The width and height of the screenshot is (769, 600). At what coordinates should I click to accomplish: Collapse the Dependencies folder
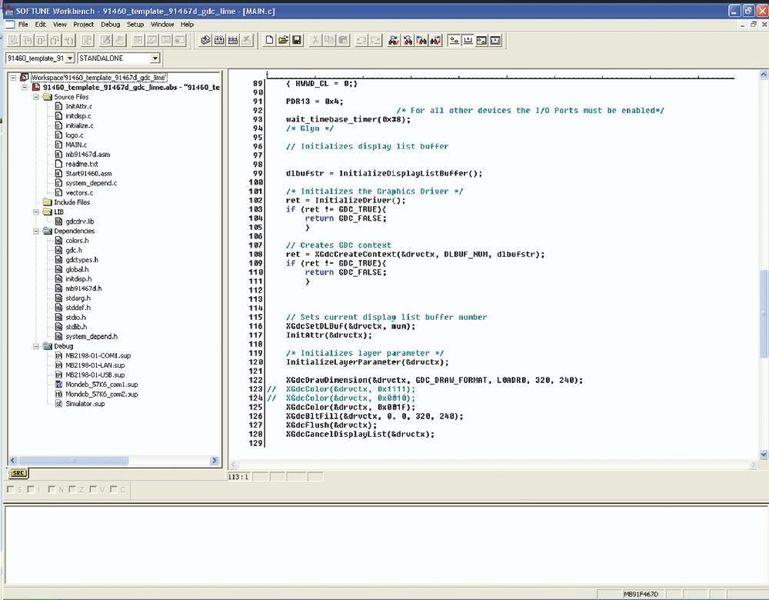[36, 231]
